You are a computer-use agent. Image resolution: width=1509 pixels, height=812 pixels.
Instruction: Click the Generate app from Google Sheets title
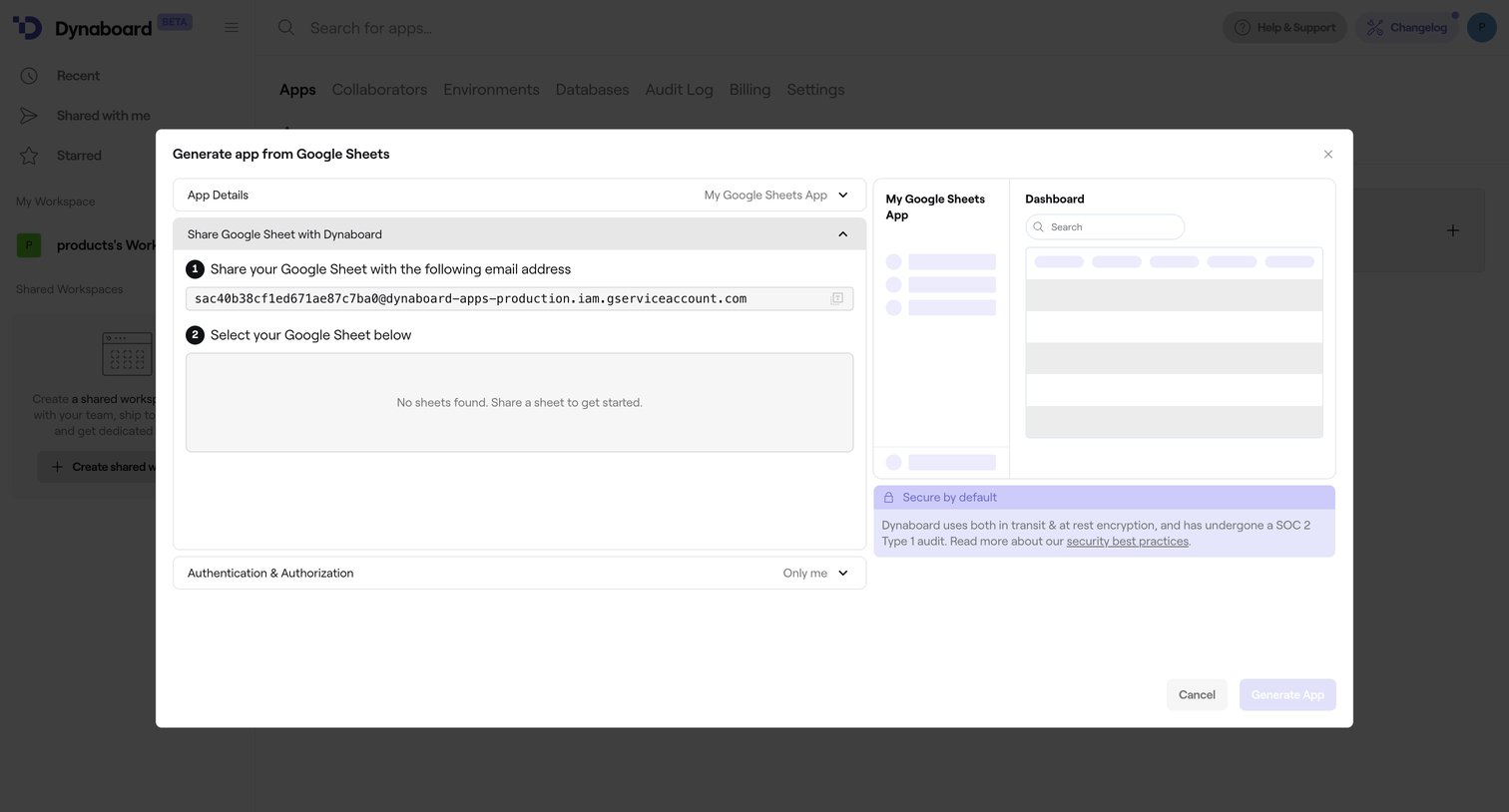click(x=281, y=154)
